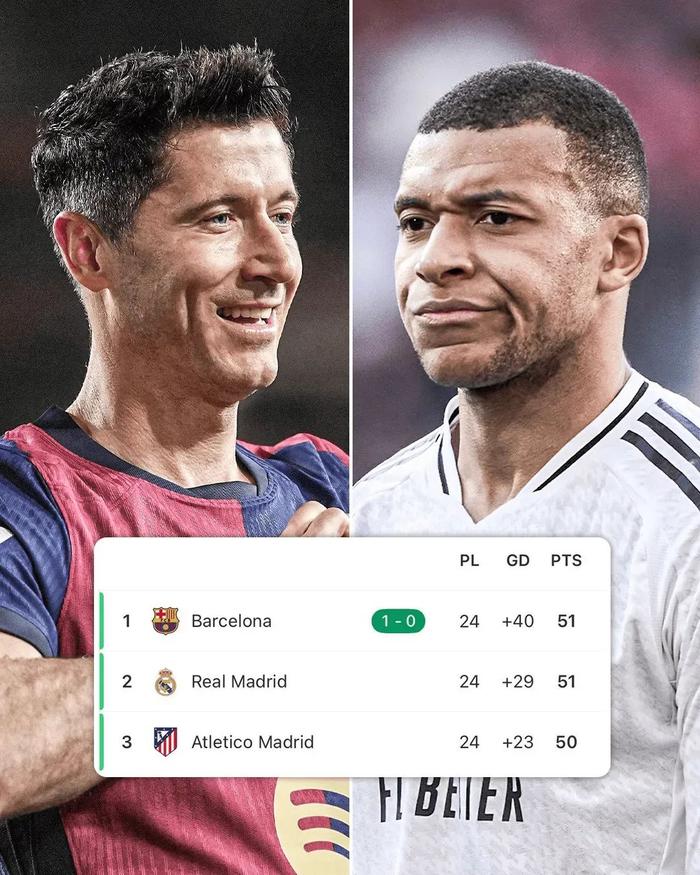
Task: Click Barcelona's +40 goal difference
Action: pos(518,621)
